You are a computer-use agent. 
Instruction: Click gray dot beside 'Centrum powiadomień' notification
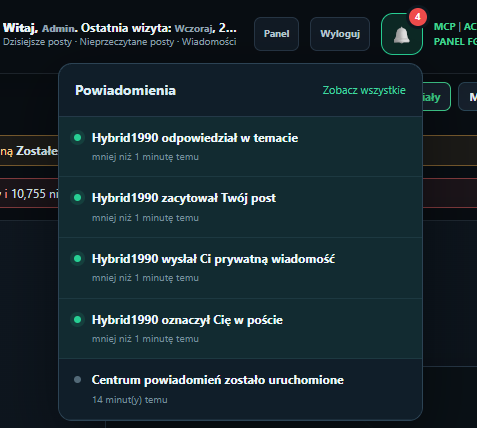pyautogui.click(x=78, y=380)
